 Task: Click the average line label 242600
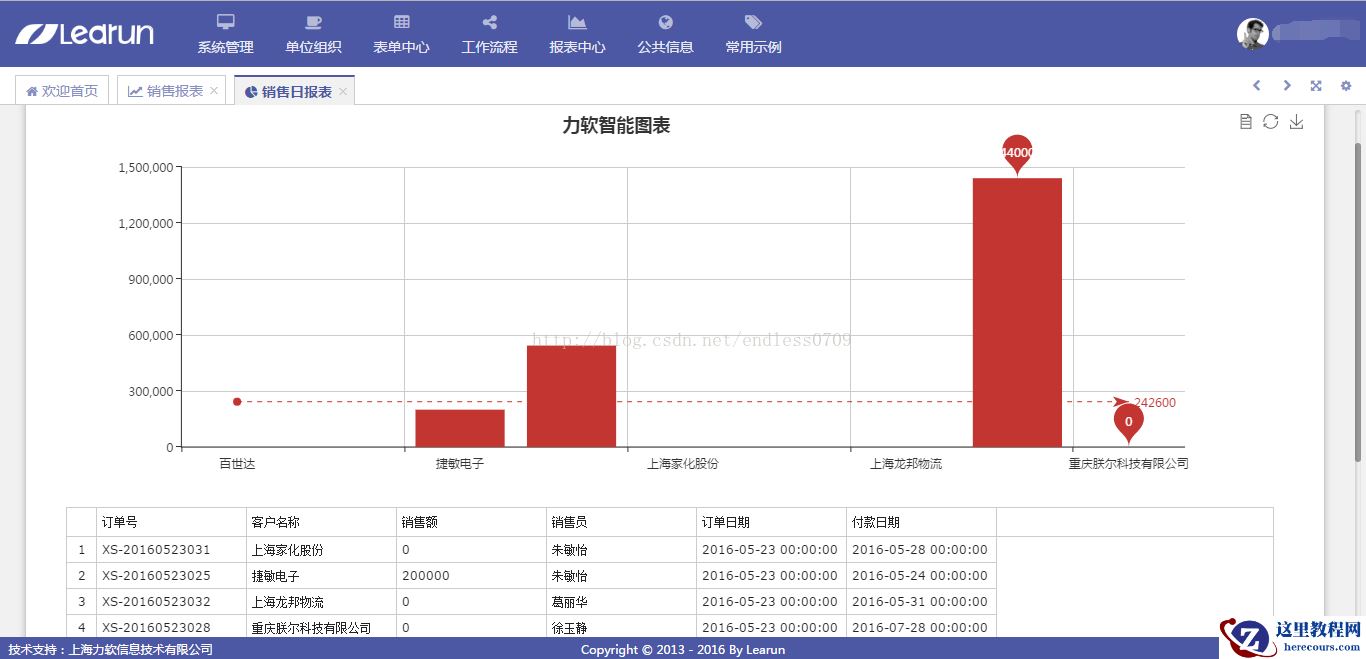tap(1155, 403)
